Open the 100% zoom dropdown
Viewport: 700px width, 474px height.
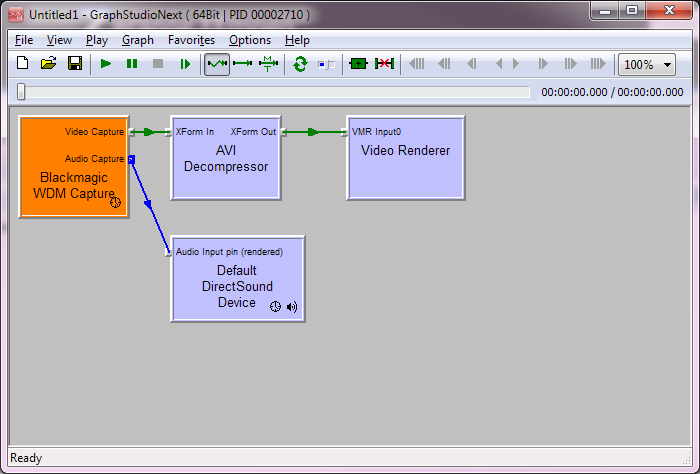tap(646, 65)
